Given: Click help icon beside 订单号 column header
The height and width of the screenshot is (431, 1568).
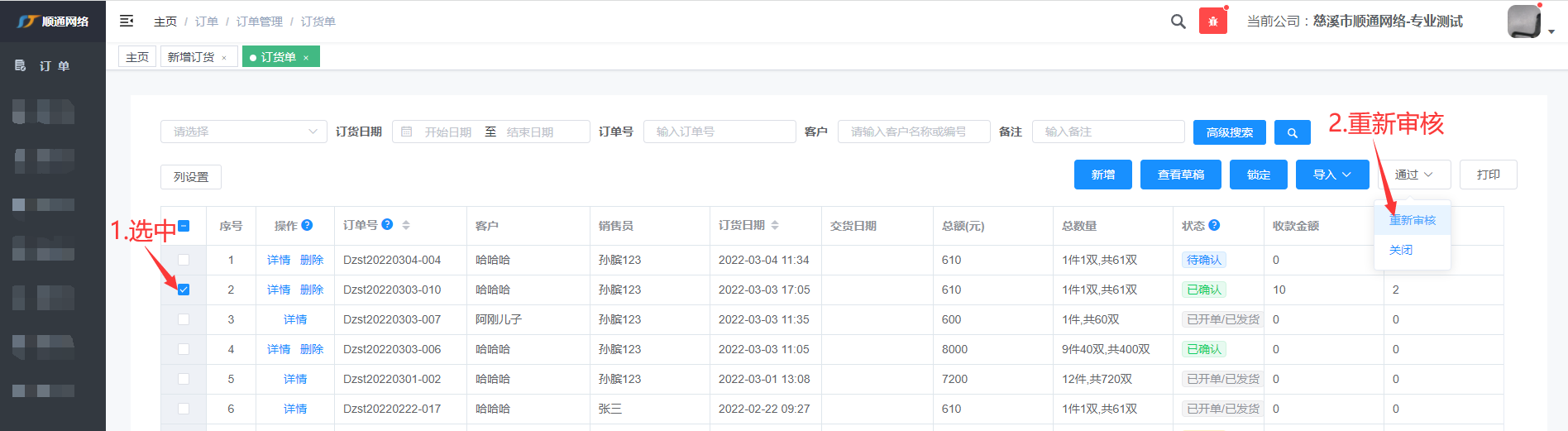Looking at the screenshot, I should tap(387, 224).
